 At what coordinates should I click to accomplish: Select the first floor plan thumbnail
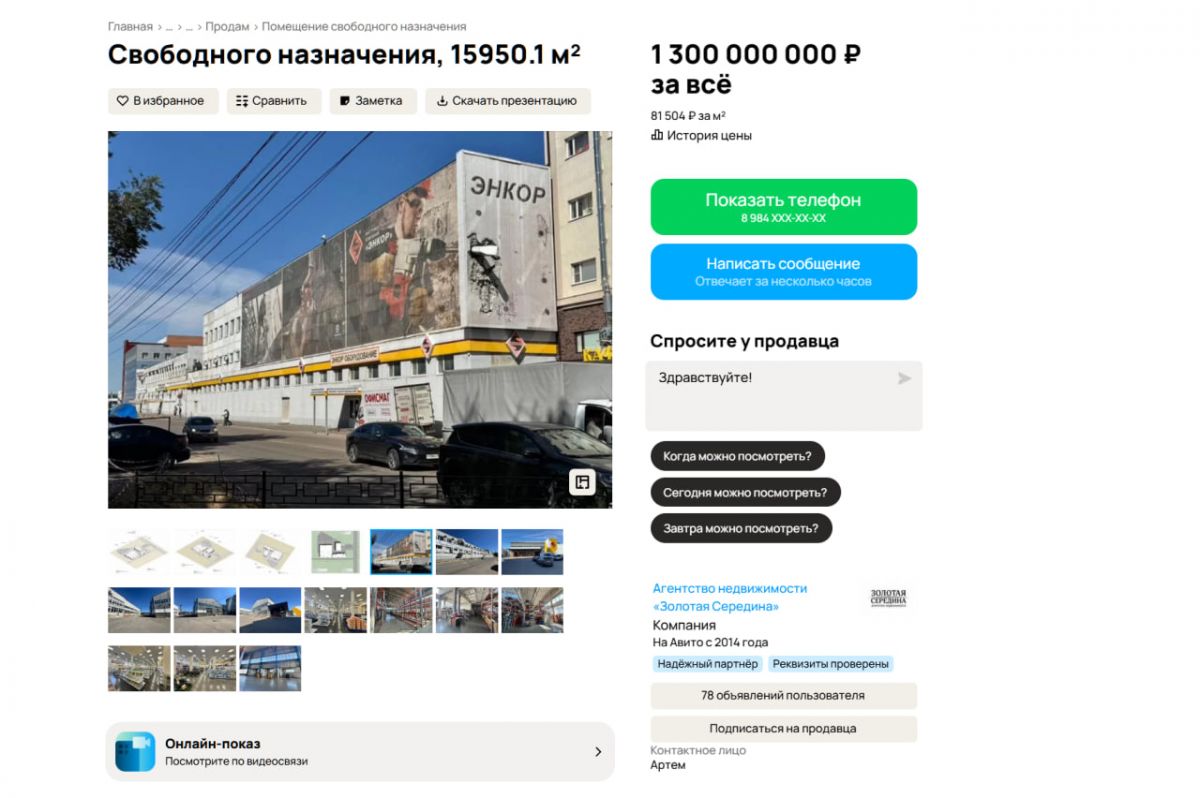(x=139, y=552)
